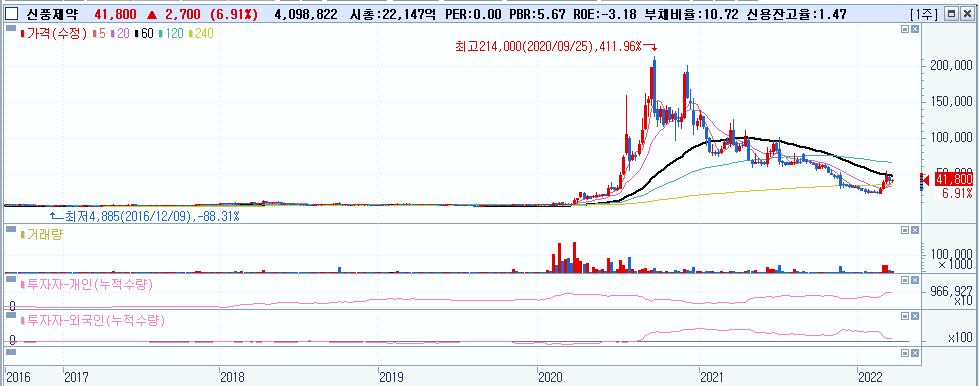Maximize the chart window using the title bar button

click(952, 14)
